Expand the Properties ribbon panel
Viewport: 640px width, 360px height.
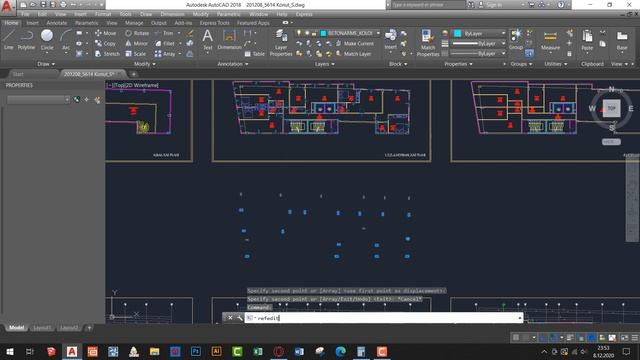click(x=458, y=64)
